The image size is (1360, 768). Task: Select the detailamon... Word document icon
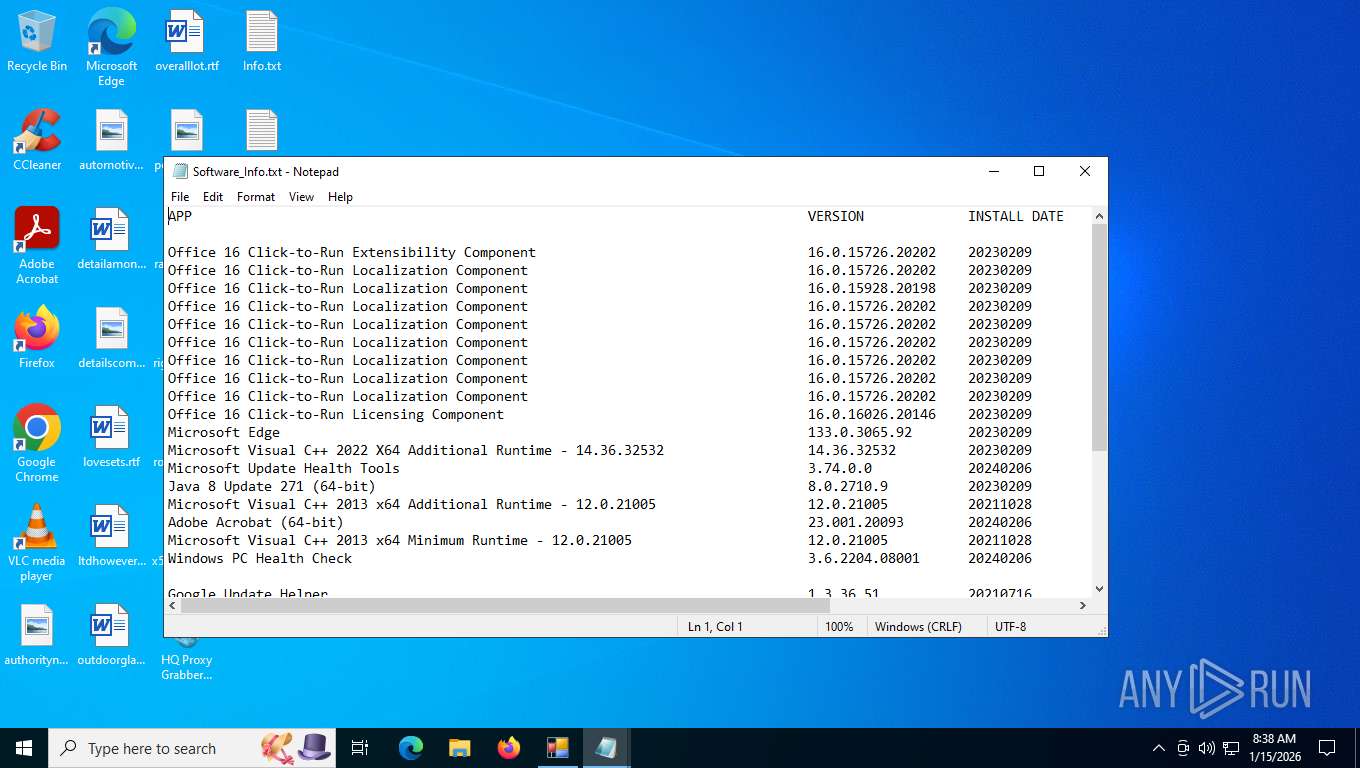pyautogui.click(x=111, y=239)
